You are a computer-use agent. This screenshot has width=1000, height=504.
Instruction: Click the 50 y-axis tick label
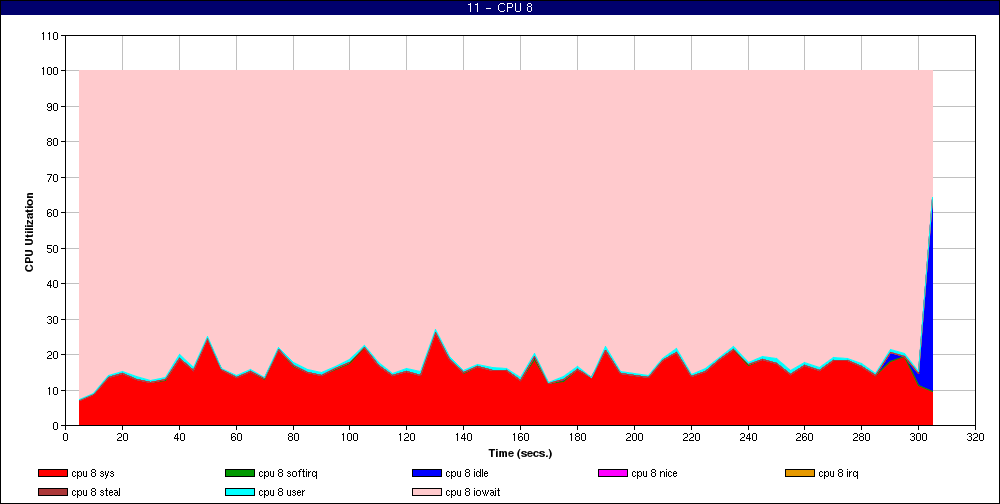click(x=52, y=248)
